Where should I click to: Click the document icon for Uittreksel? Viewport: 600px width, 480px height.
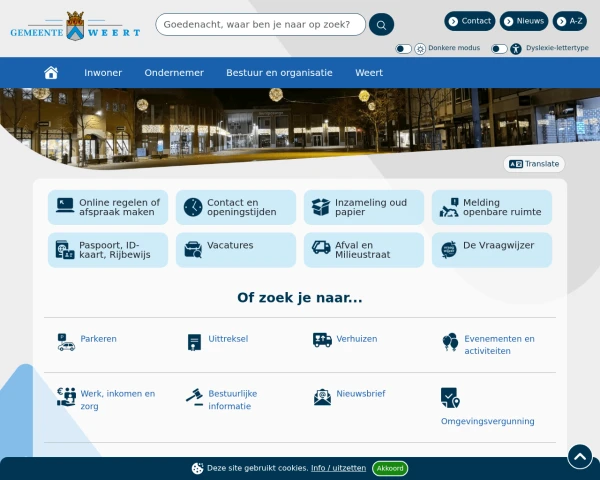click(x=194, y=342)
